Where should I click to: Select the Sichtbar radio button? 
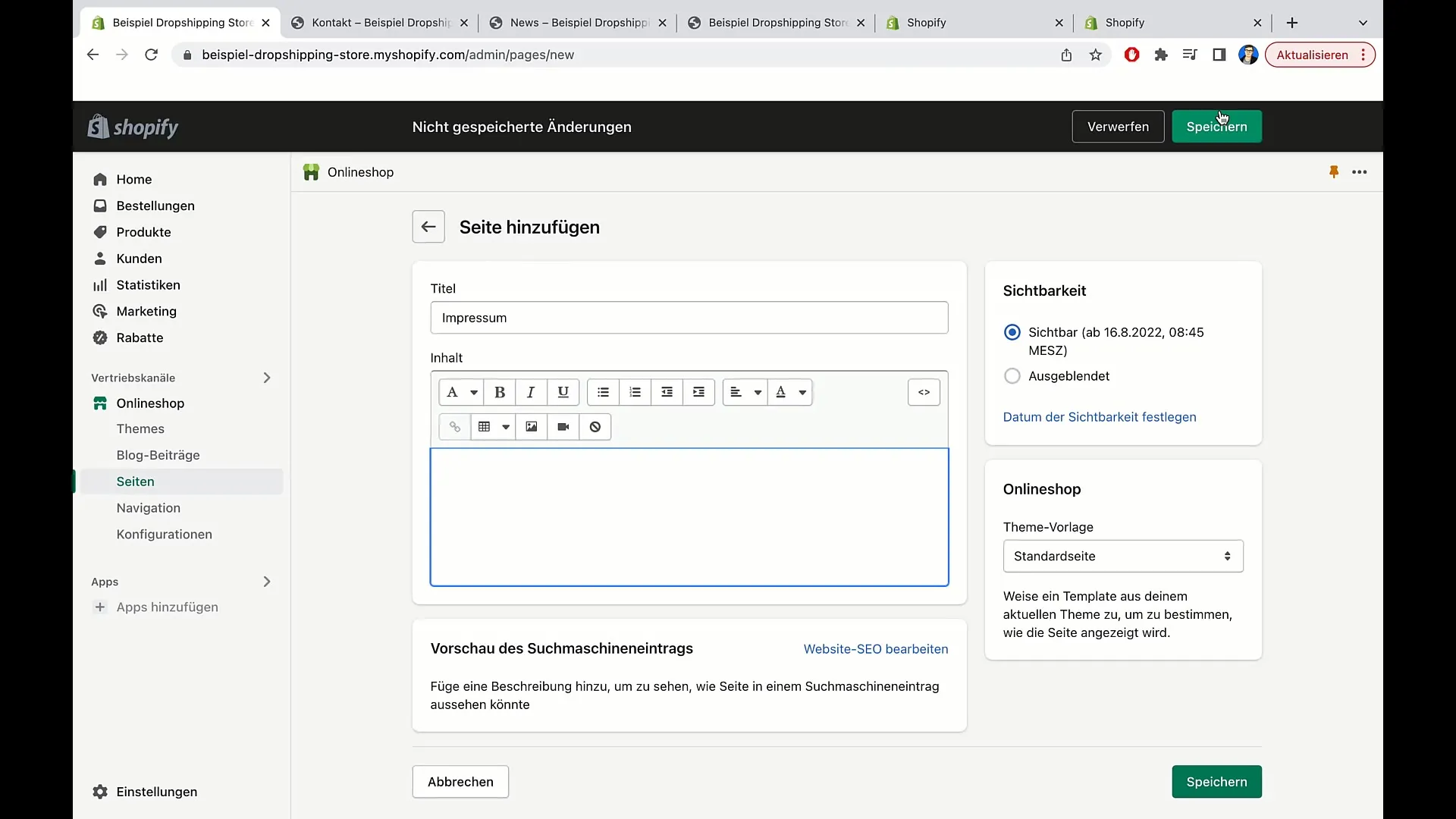coord(1012,332)
